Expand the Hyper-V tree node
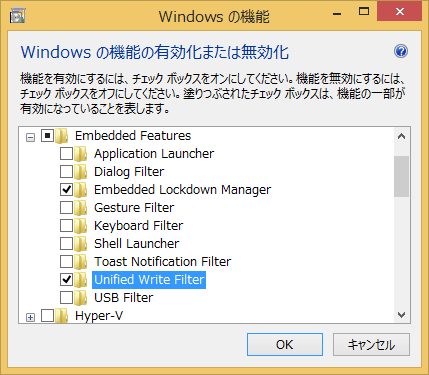 click(x=30, y=317)
